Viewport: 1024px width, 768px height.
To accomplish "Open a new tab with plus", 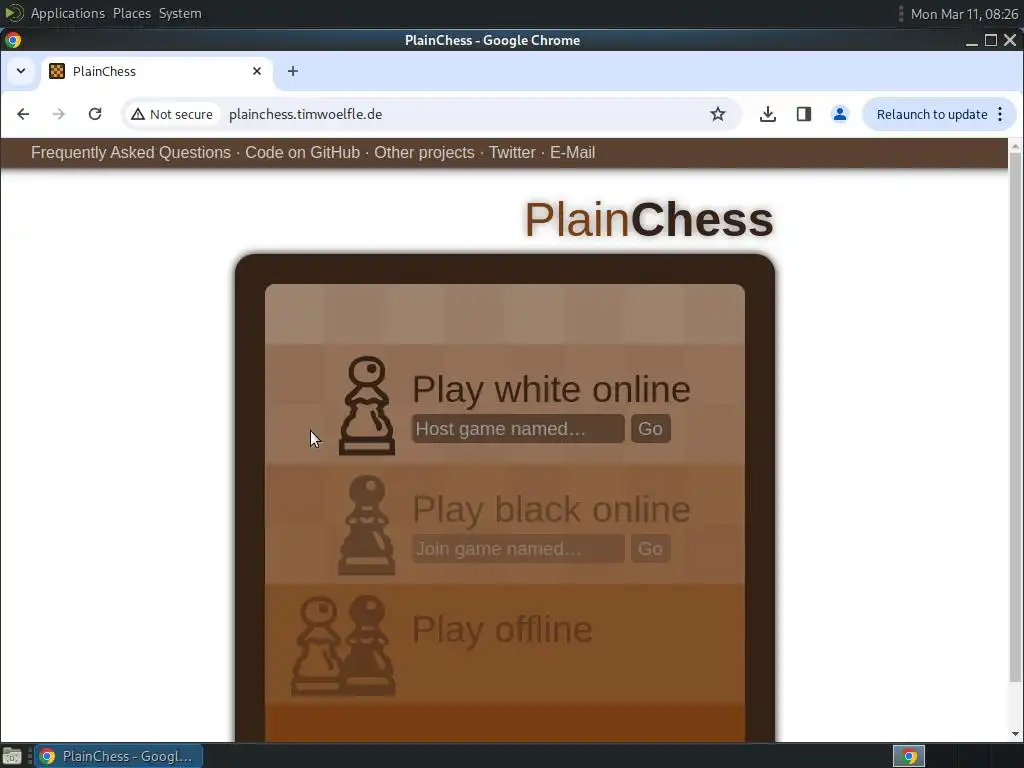I will coord(293,71).
